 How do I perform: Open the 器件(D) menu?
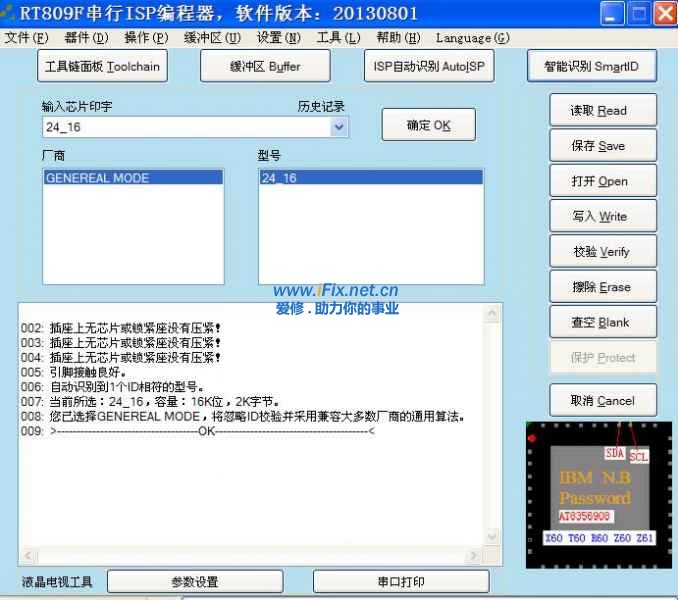(86, 38)
